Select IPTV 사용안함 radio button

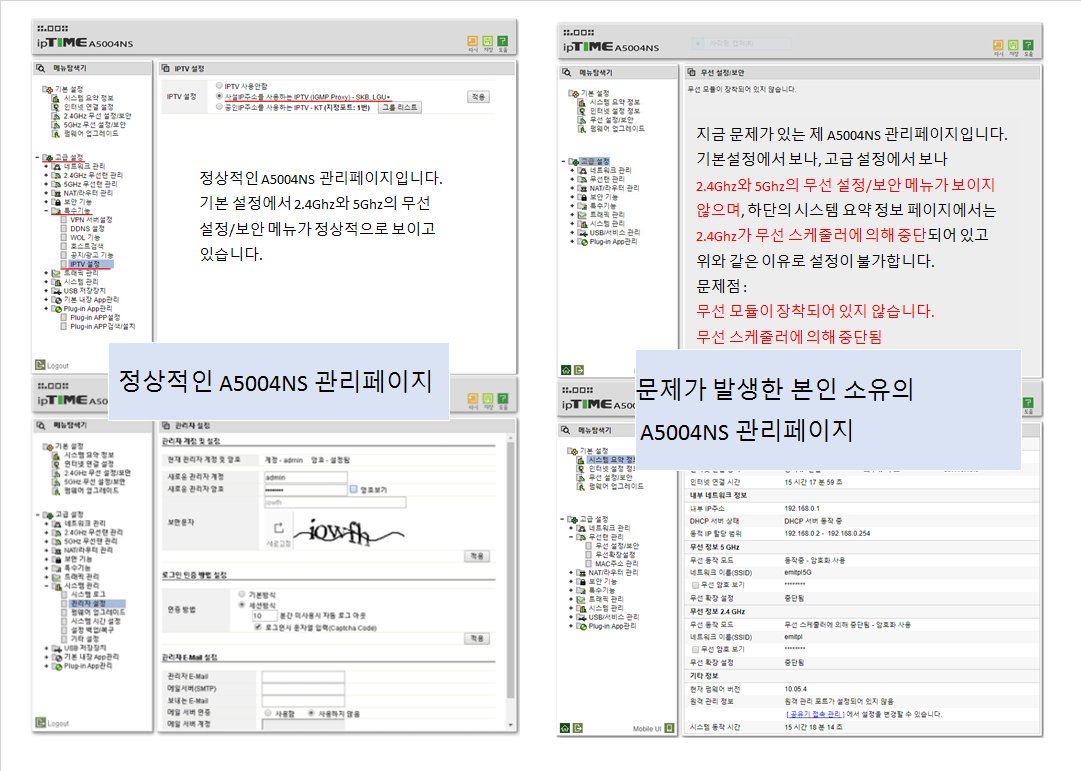tap(219, 86)
